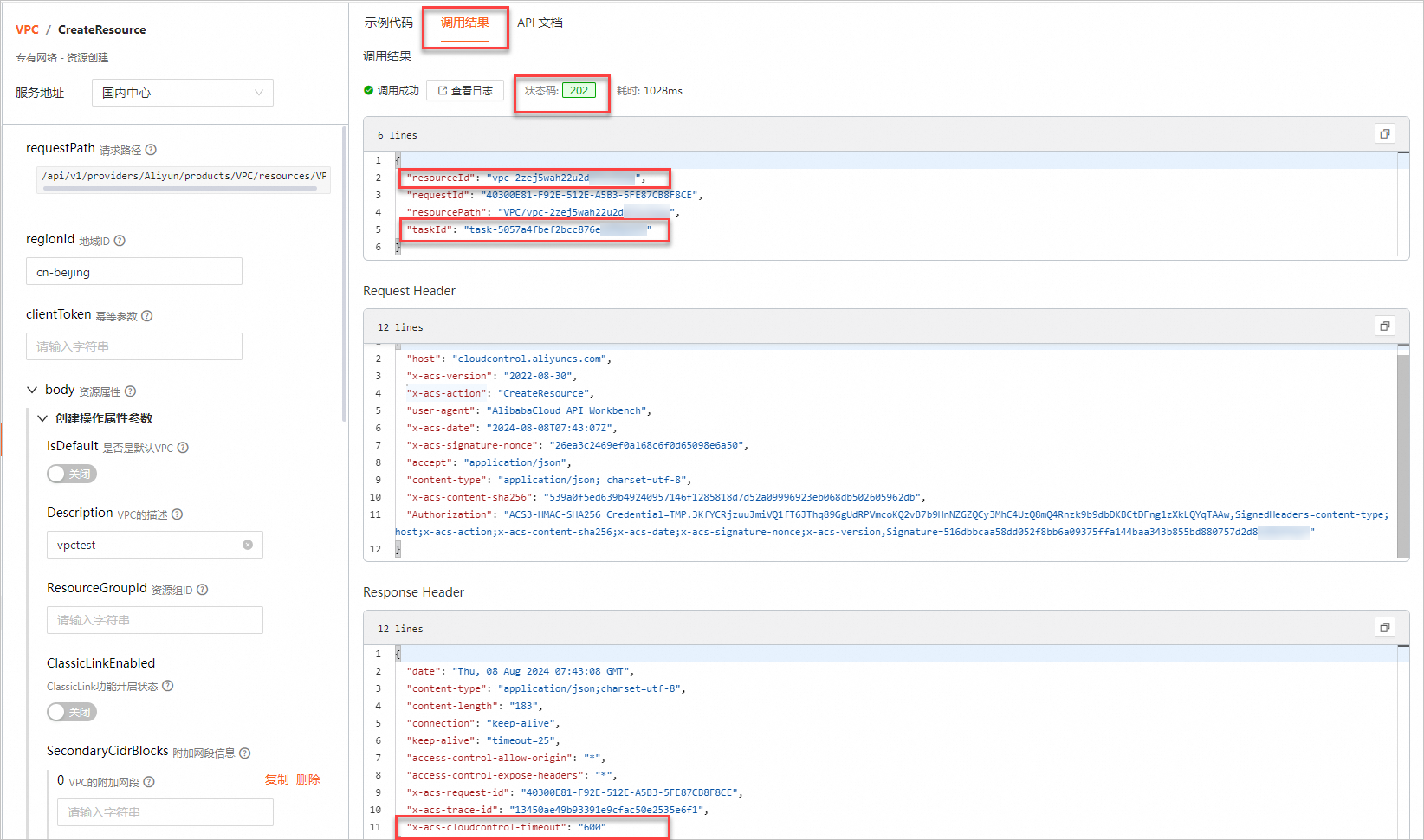Toggle the IsDefault switch
This screenshot has height=840, width=1424.
pyautogui.click(x=72, y=474)
